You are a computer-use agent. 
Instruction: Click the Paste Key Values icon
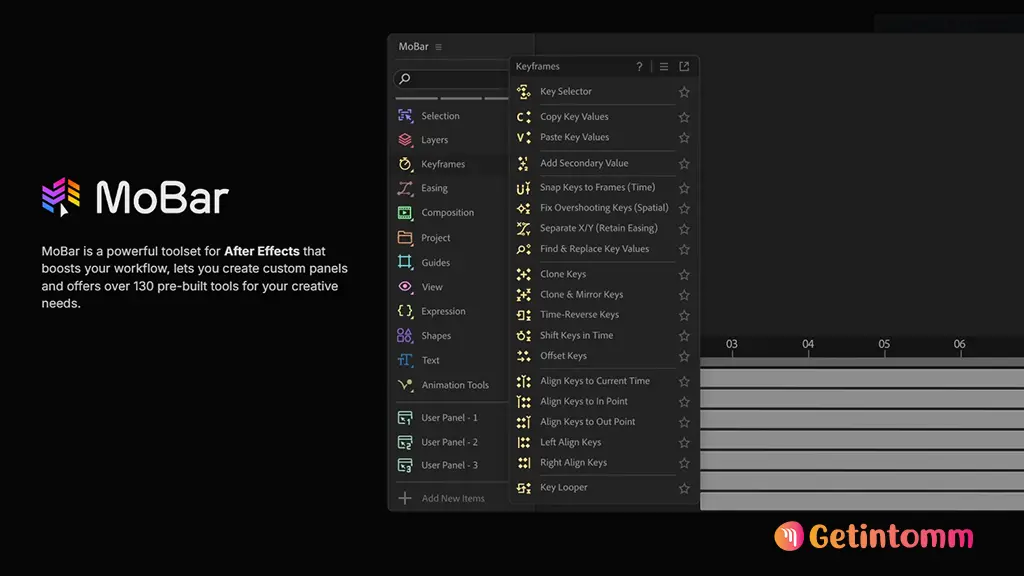pos(524,137)
